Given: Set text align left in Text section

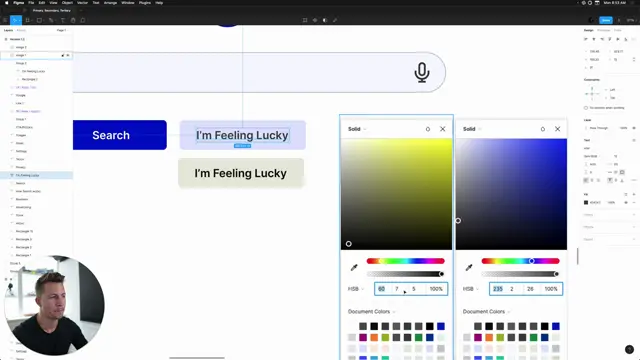Looking at the screenshot, I should (x=586, y=180).
